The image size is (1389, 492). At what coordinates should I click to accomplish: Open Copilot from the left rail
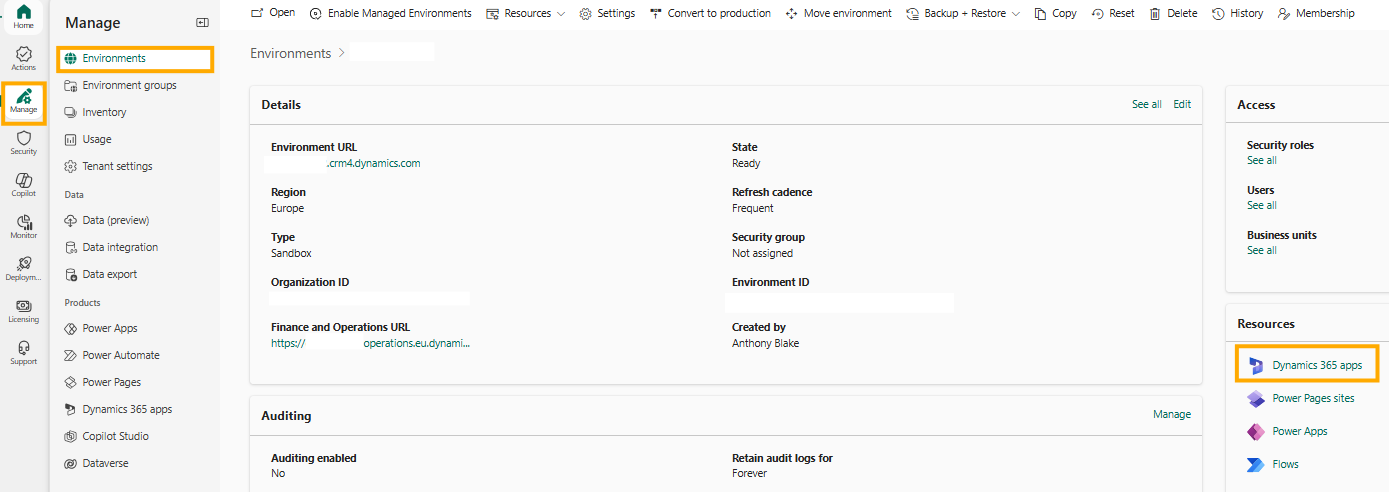click(23, 184)
